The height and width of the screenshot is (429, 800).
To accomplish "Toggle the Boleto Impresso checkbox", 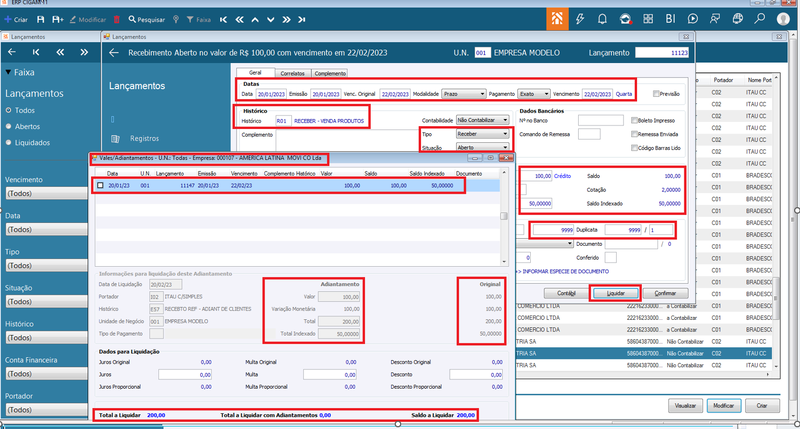I will (634, 120).
